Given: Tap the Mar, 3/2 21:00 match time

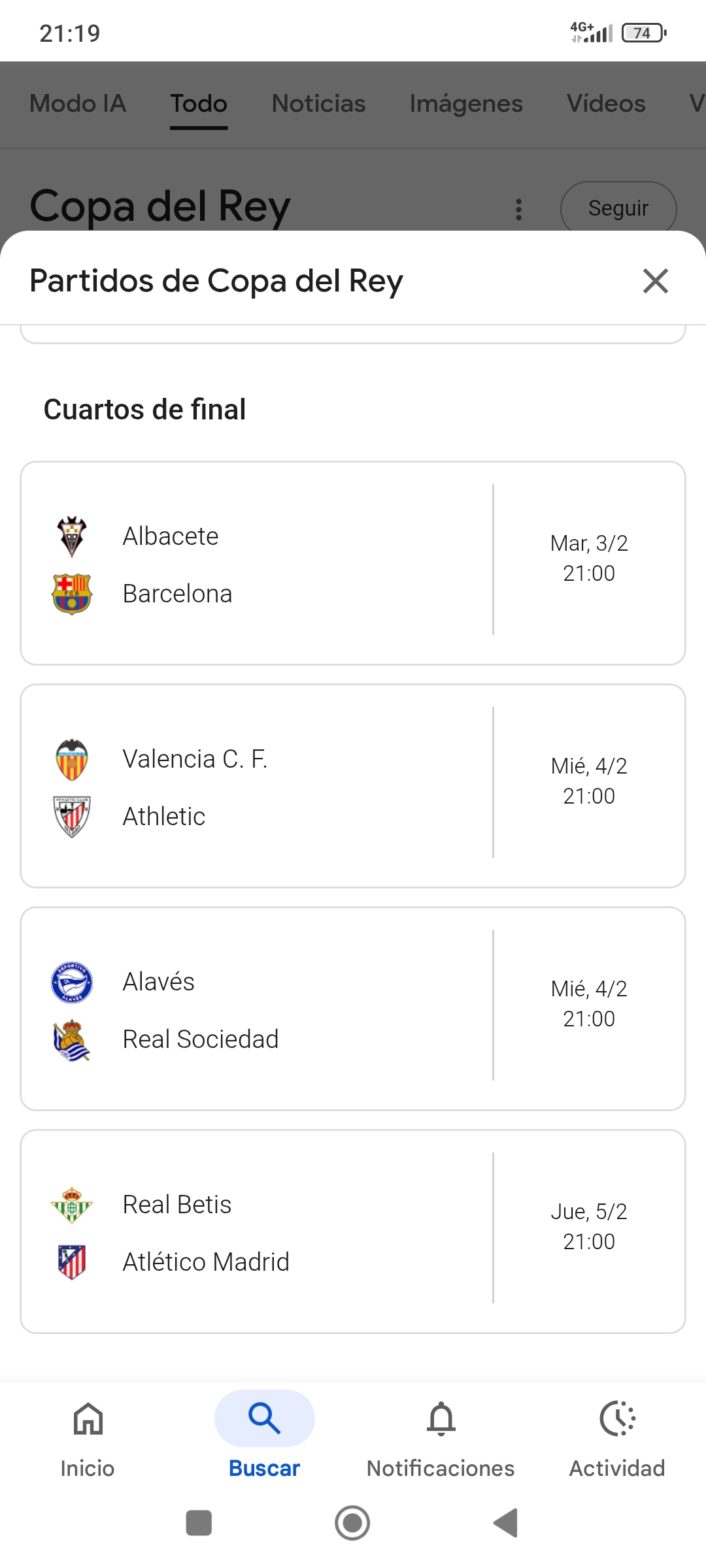Looking at the screenshot, I should 589,558.
